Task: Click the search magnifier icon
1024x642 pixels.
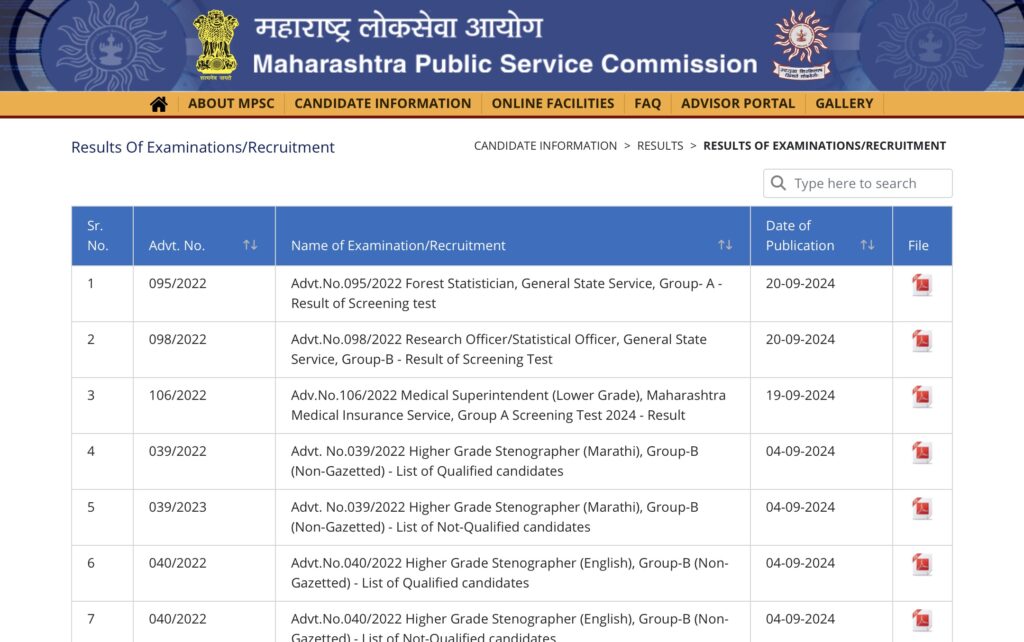Action: (778, 183)
